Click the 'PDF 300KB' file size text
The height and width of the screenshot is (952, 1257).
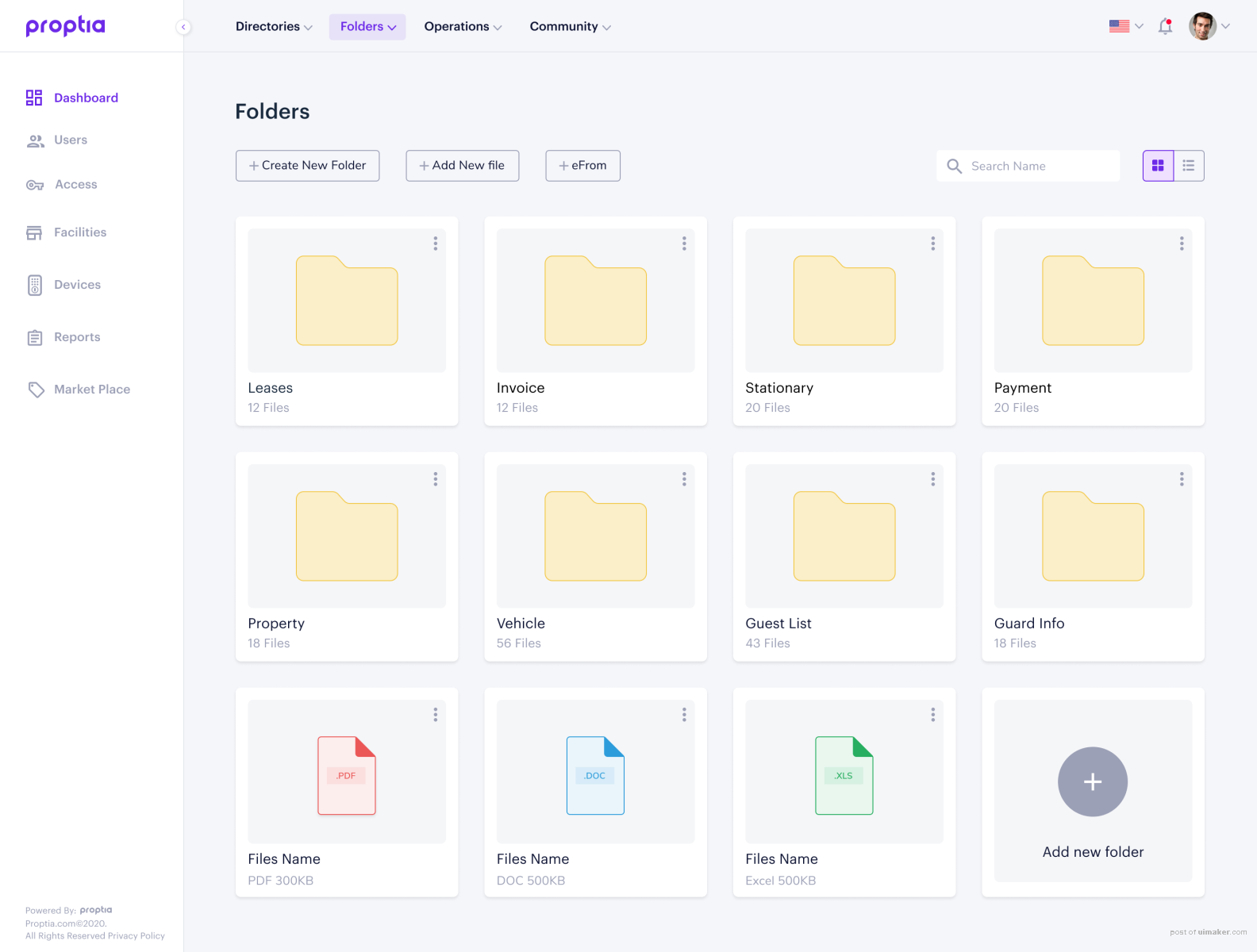(281, 881)
